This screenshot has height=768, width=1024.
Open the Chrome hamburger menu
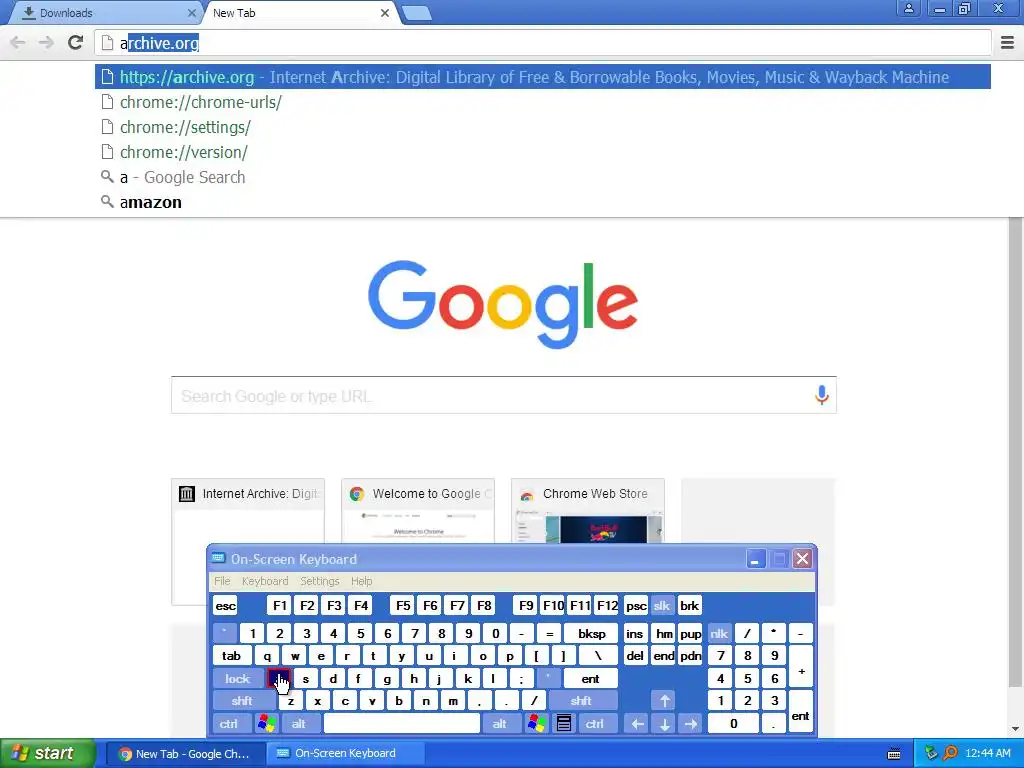pos(1008,43)
